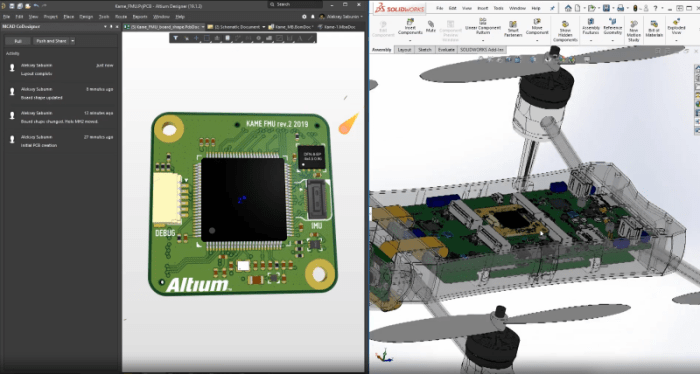Image resolution: width=700 pixels, height=374 pixels.
Task: Open SOLIDWORKS Window menu
Action: tap(517, 8)
